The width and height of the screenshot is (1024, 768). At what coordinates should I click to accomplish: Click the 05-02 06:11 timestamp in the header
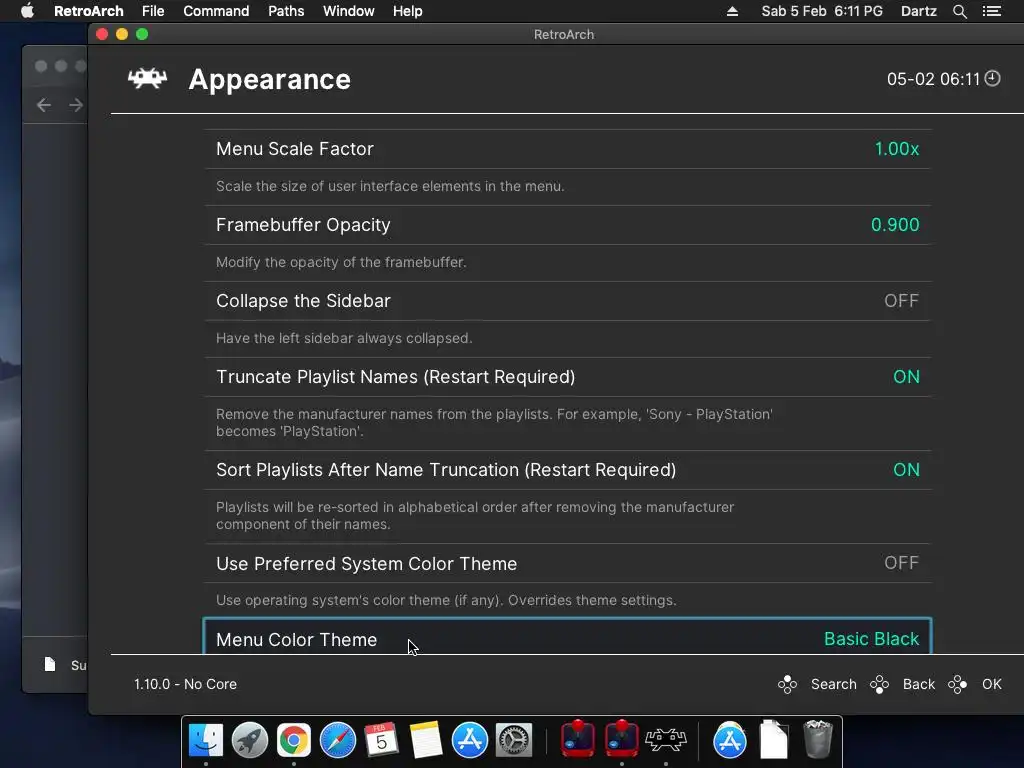coord(933,79)
